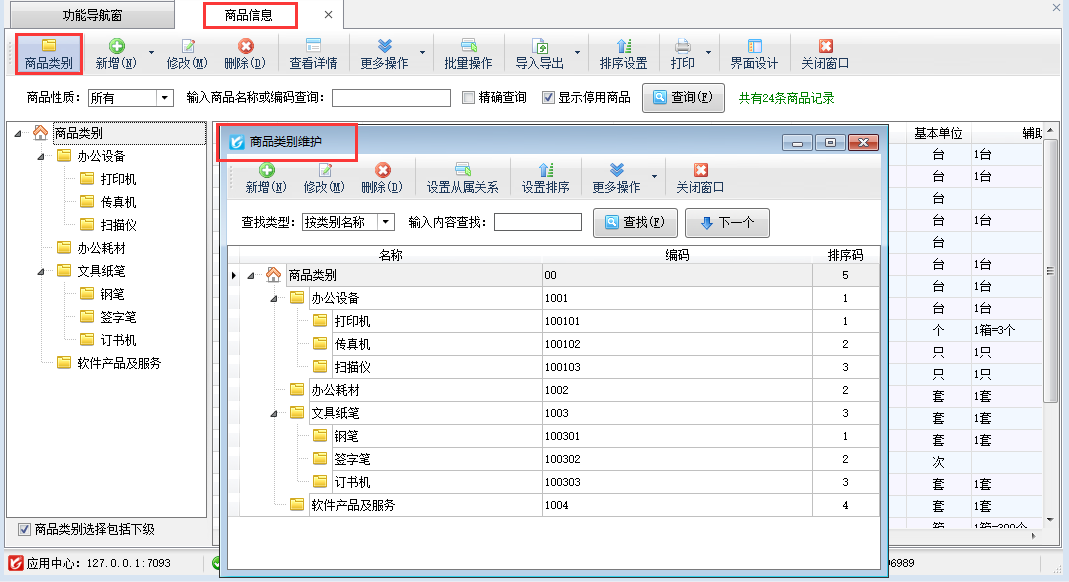The height and width of the screenshot is (582, 1069).
Task: Click 查看详情 in the main toolbar
Action: [313, 54]
